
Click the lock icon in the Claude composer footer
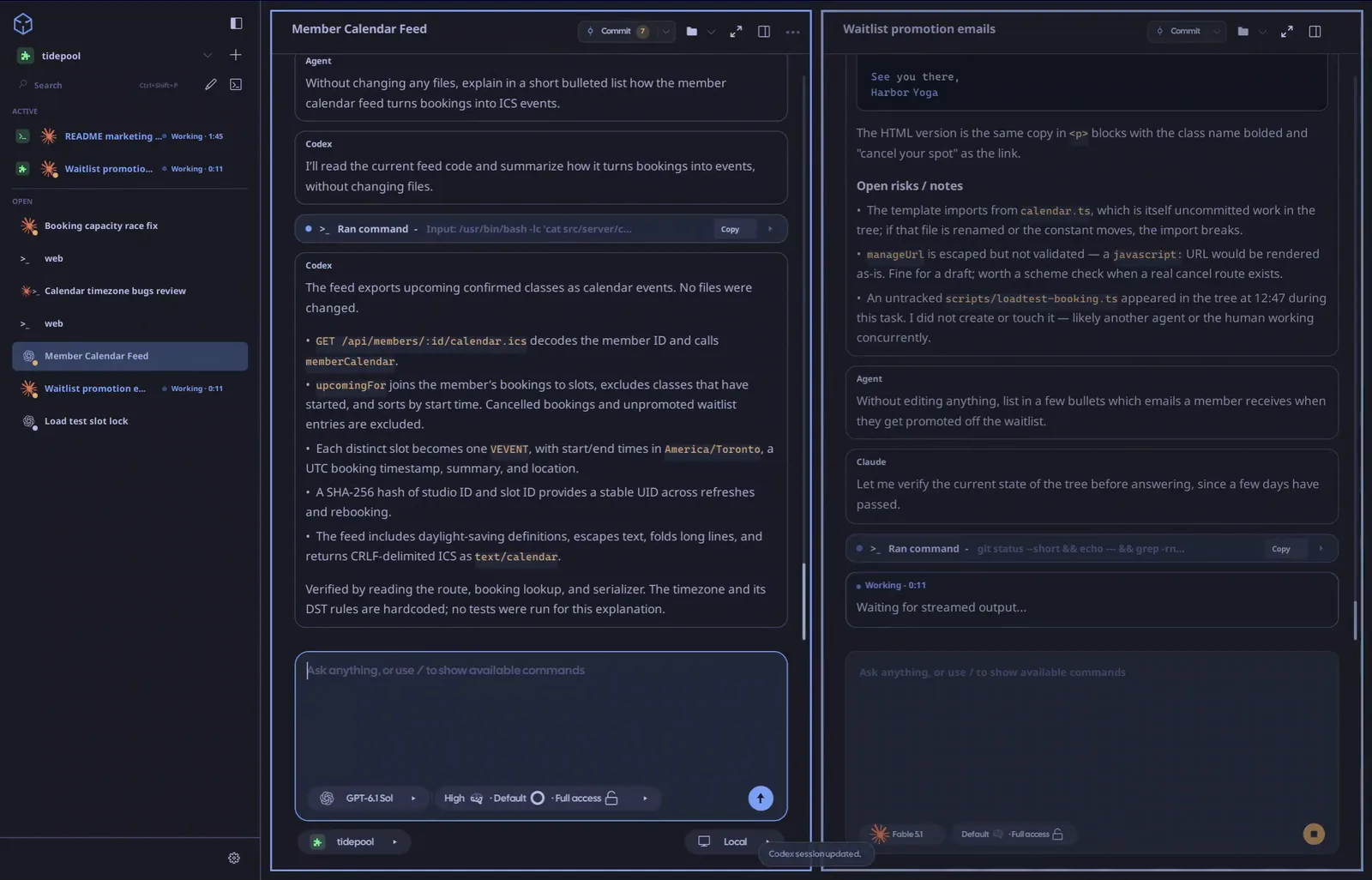[1057, 834]
